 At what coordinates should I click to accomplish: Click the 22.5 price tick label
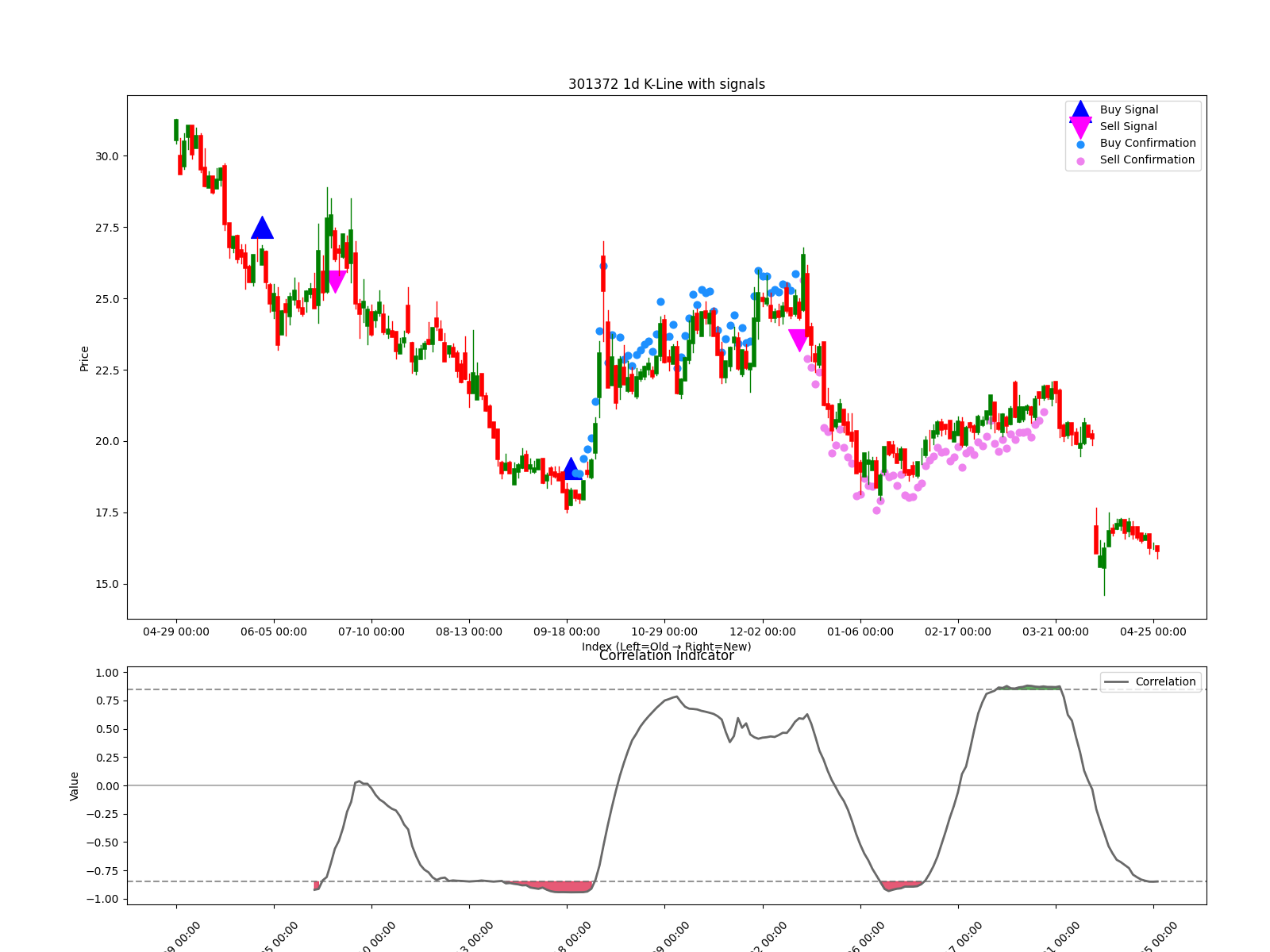[107, 371]
